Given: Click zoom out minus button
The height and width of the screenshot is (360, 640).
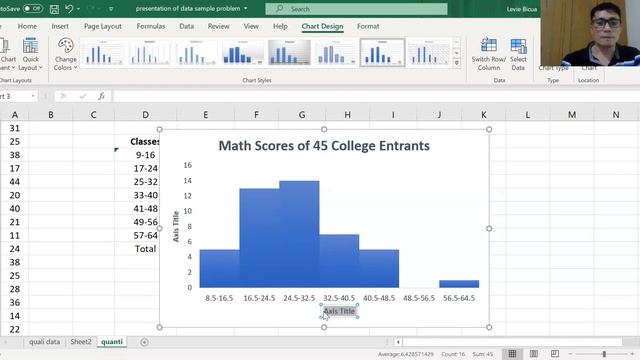Looking at the screenshot, I should click(570, 354).
